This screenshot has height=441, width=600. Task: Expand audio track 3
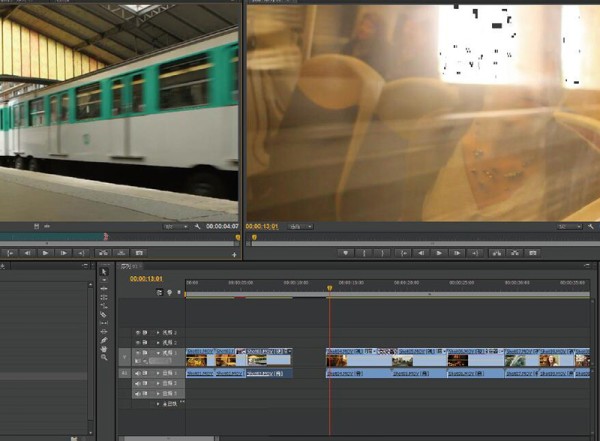tap(158, 394)
